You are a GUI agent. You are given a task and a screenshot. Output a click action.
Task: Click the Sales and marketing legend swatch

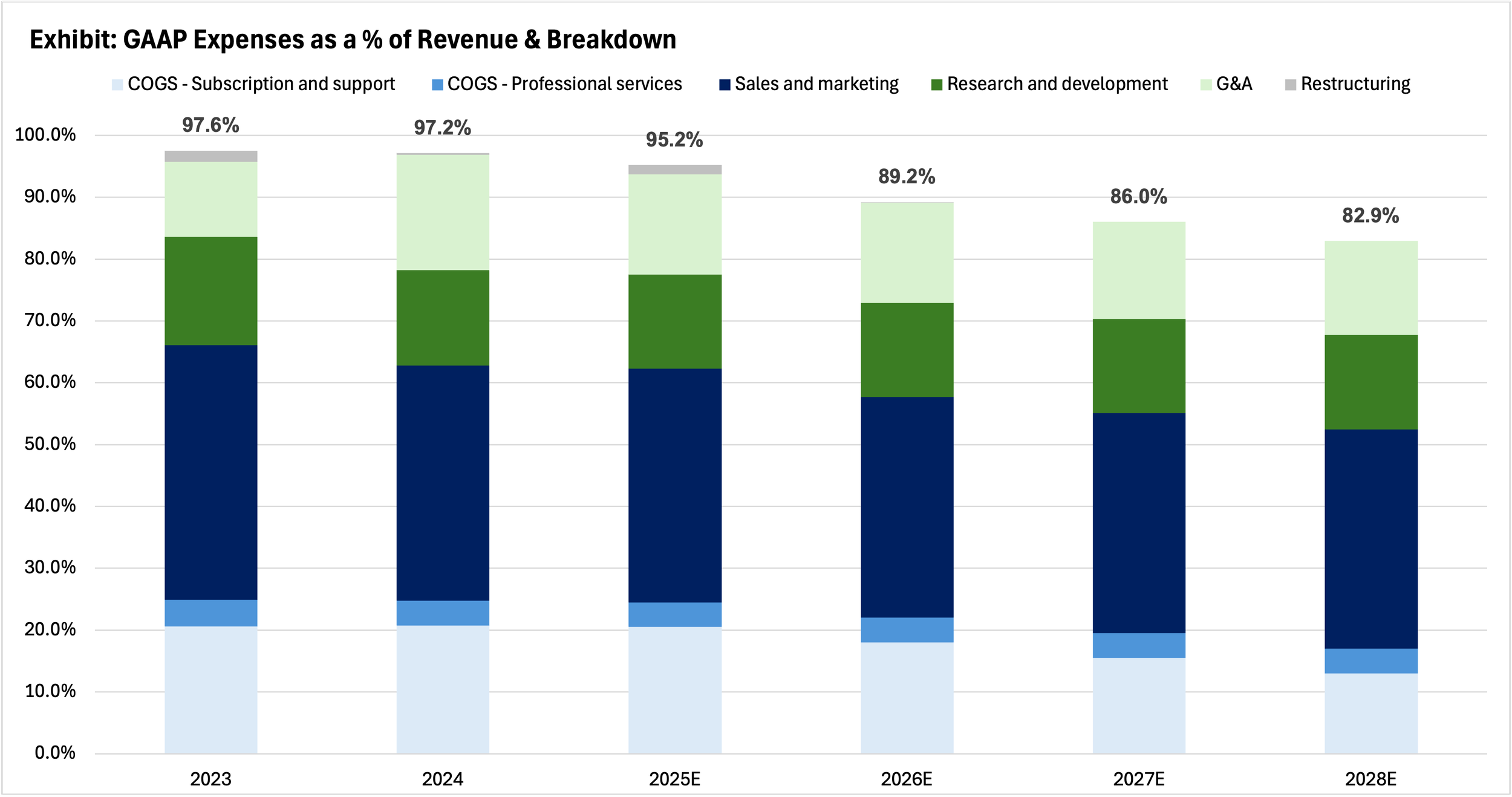tap(725, 85)
